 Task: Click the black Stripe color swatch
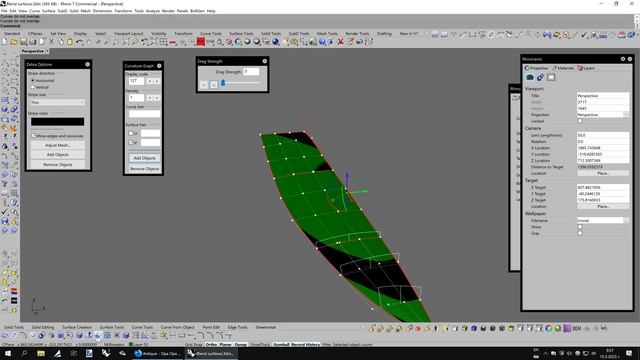tap(58, 122)
